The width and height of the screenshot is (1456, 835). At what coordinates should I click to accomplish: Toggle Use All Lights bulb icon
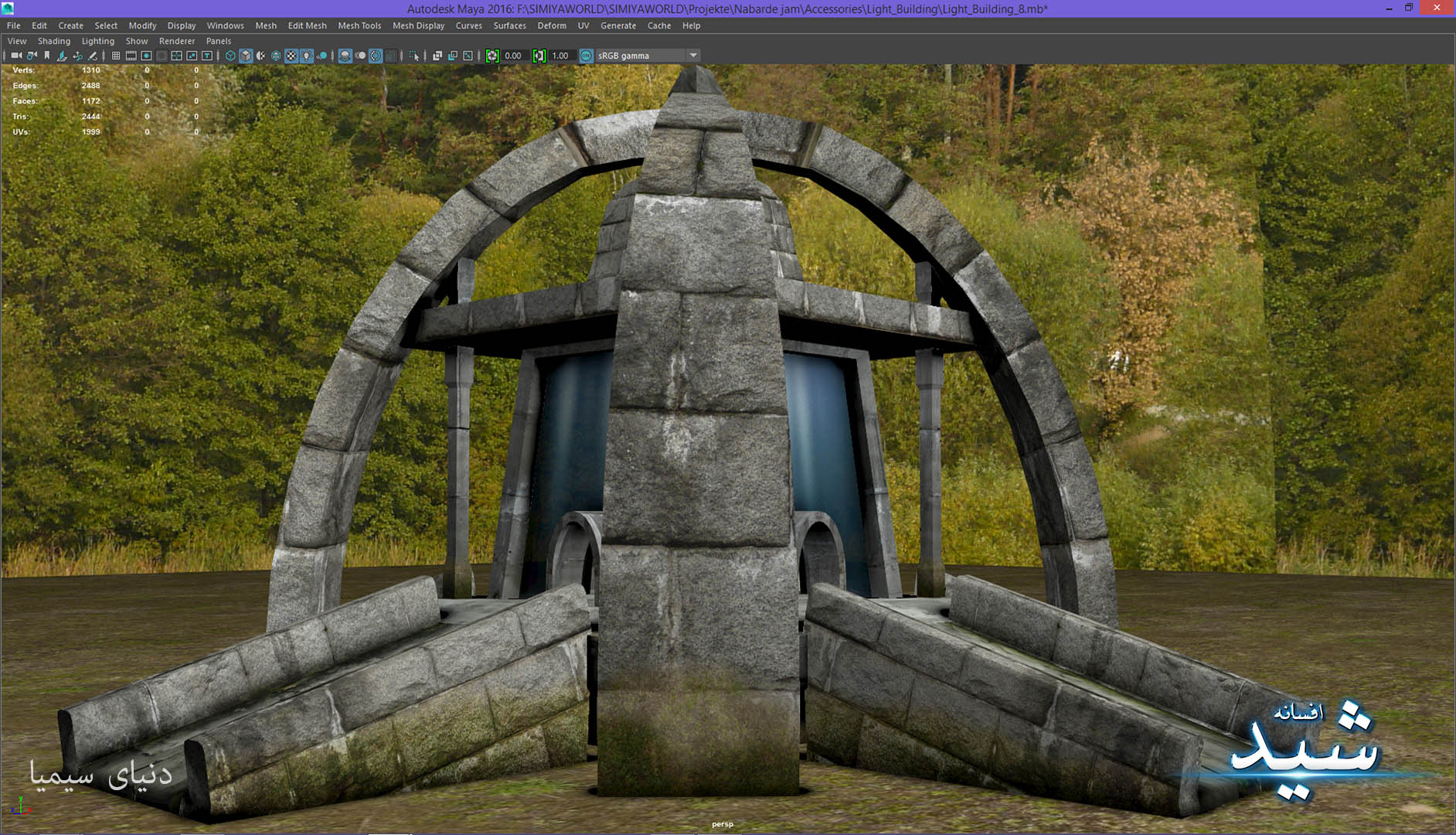click(x=307, y=56)
